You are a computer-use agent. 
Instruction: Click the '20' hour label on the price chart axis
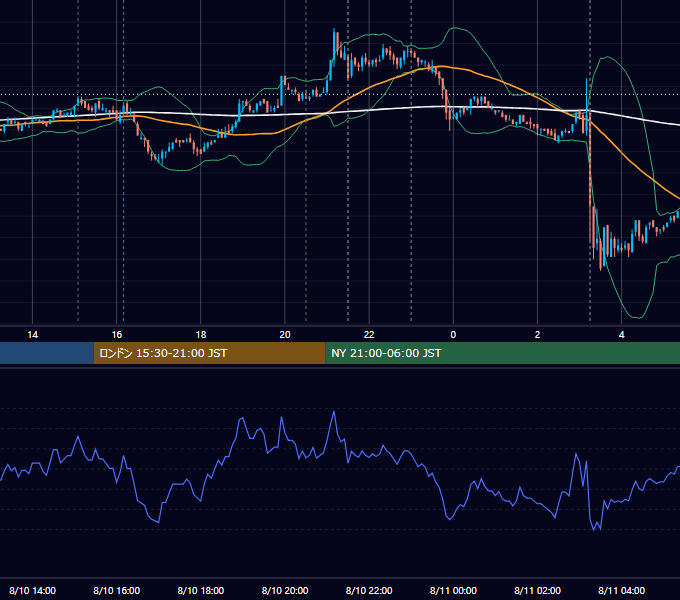click(285, 335)
